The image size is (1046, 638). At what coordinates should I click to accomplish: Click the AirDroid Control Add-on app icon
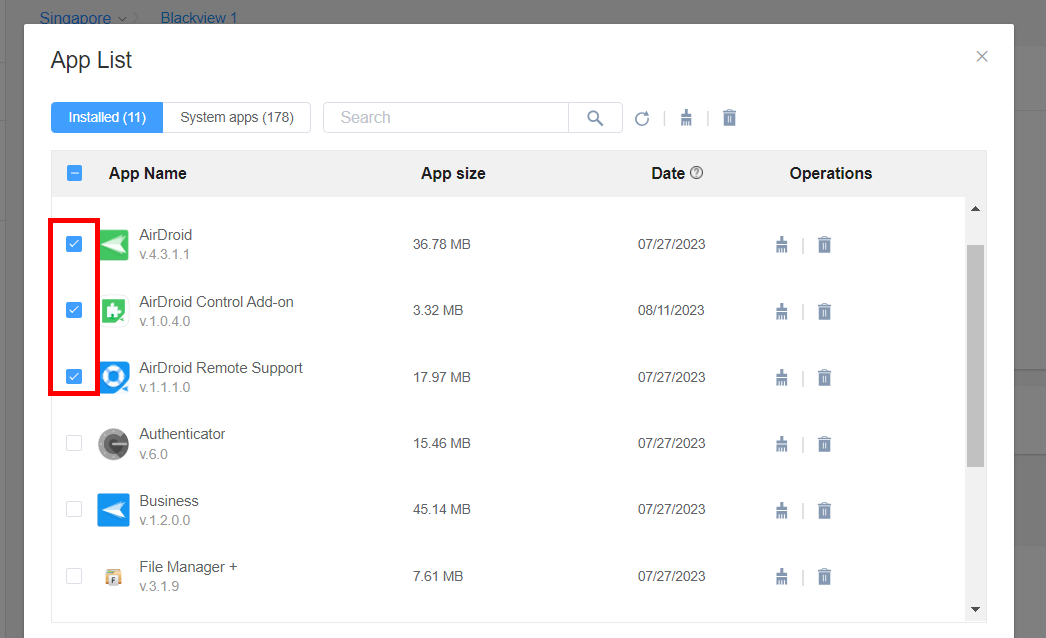point(114,311)
